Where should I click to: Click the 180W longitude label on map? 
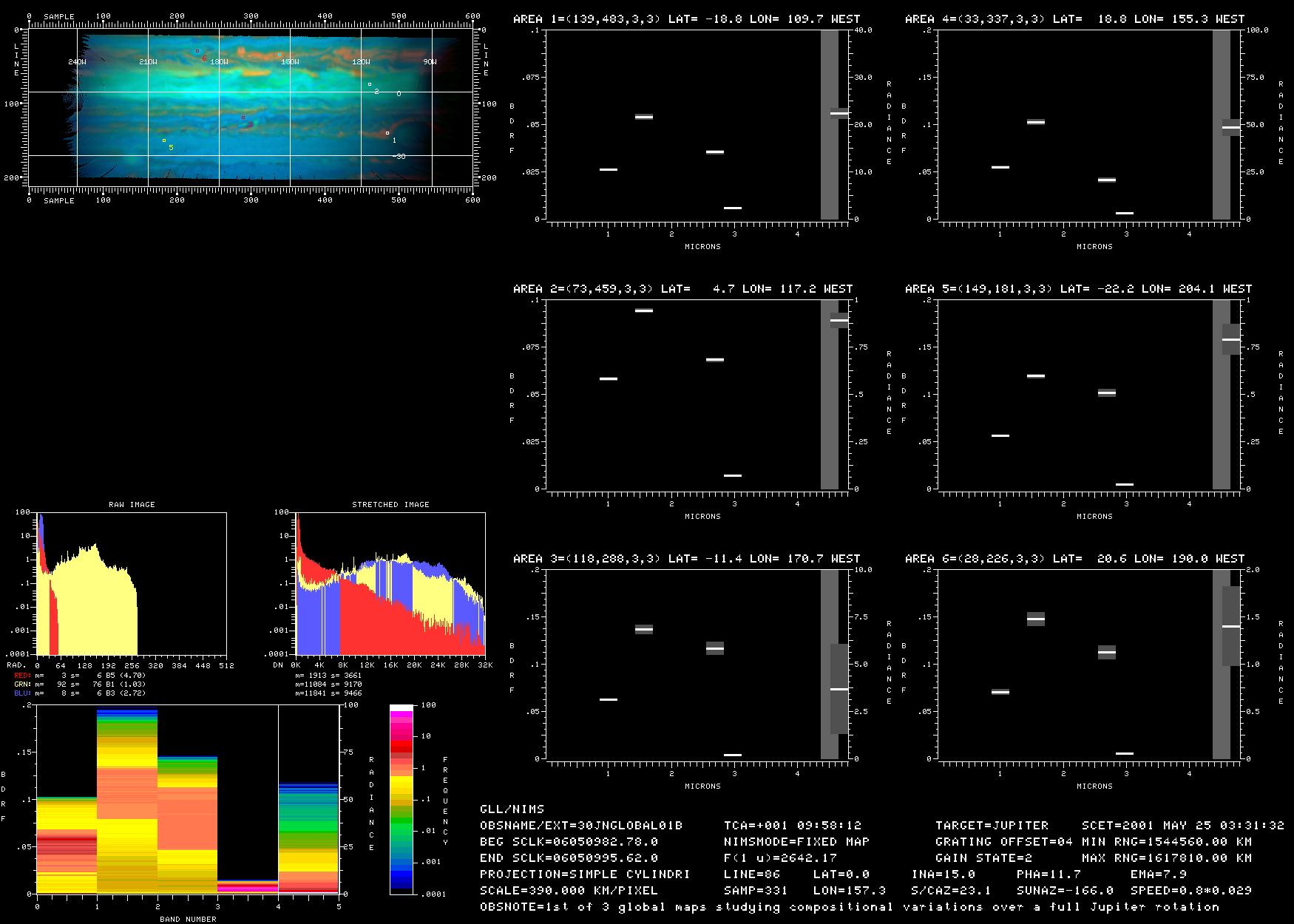pos(219,62)
